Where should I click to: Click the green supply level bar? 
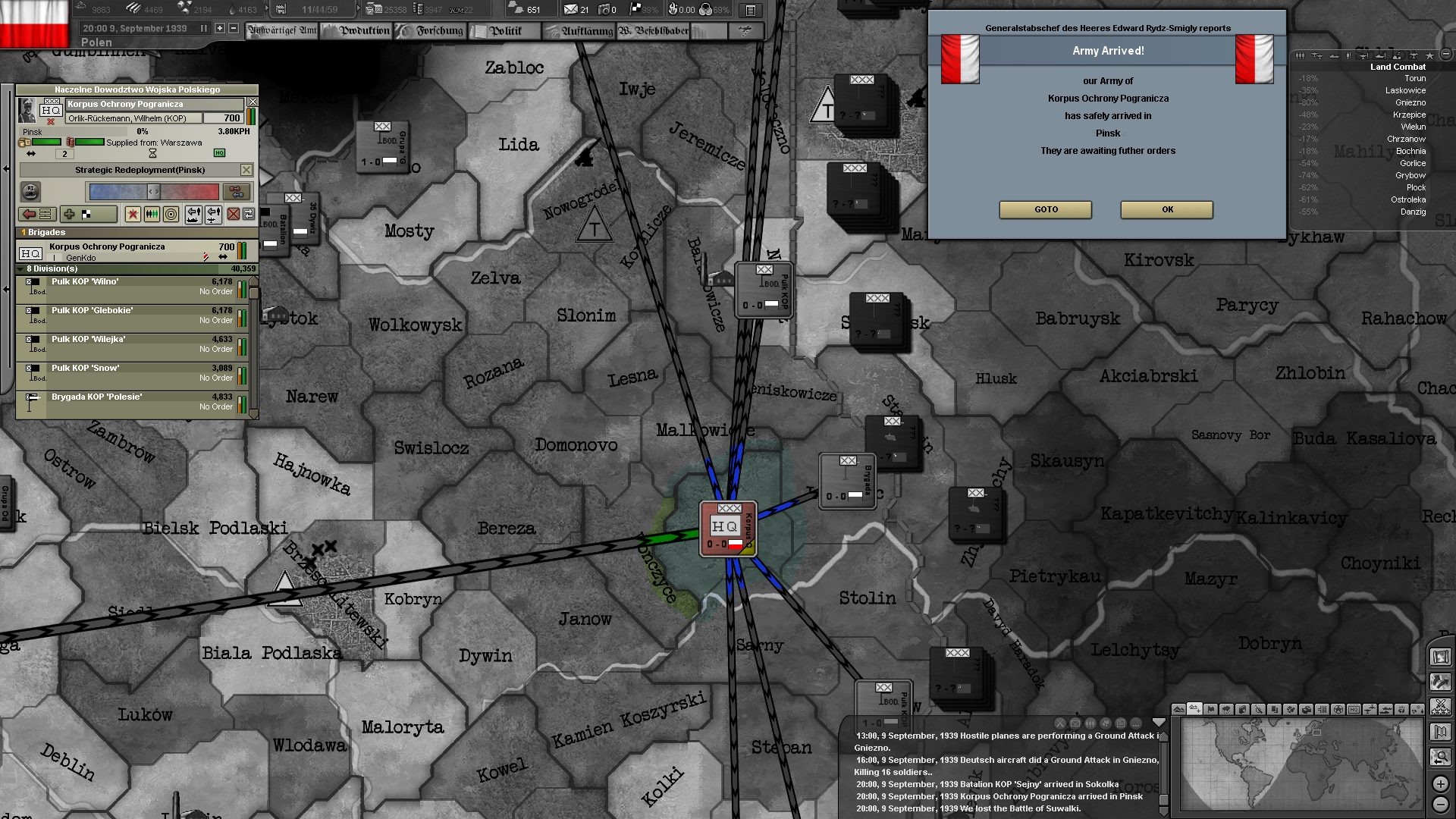[45, 142]
